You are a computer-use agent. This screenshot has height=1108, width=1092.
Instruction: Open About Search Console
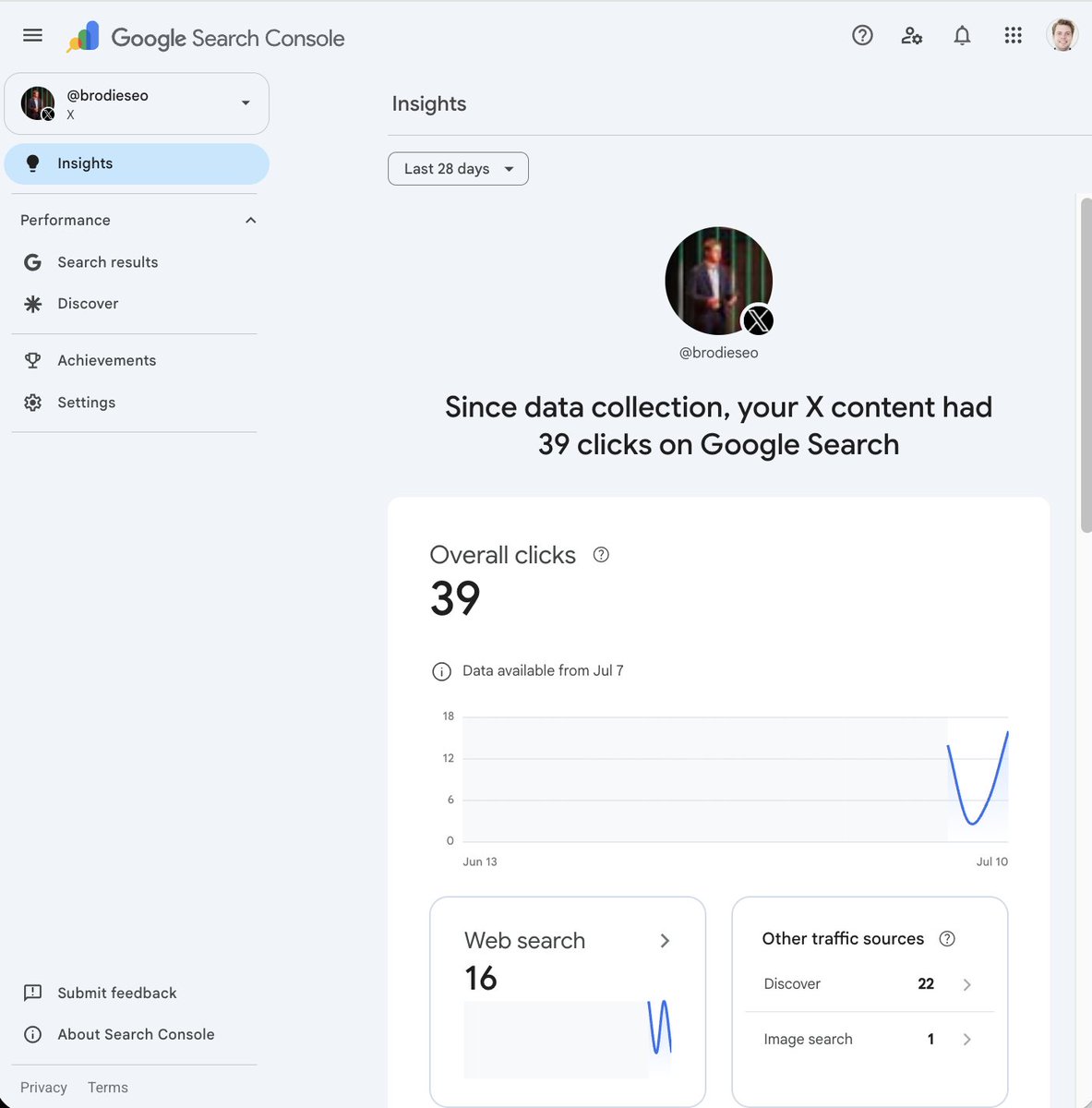point(136,1034)
